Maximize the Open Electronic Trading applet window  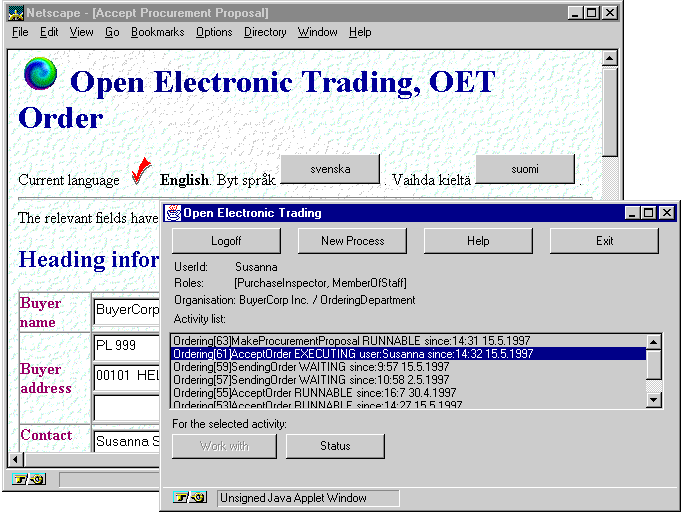pyautogui.click(x=649, y=213)
